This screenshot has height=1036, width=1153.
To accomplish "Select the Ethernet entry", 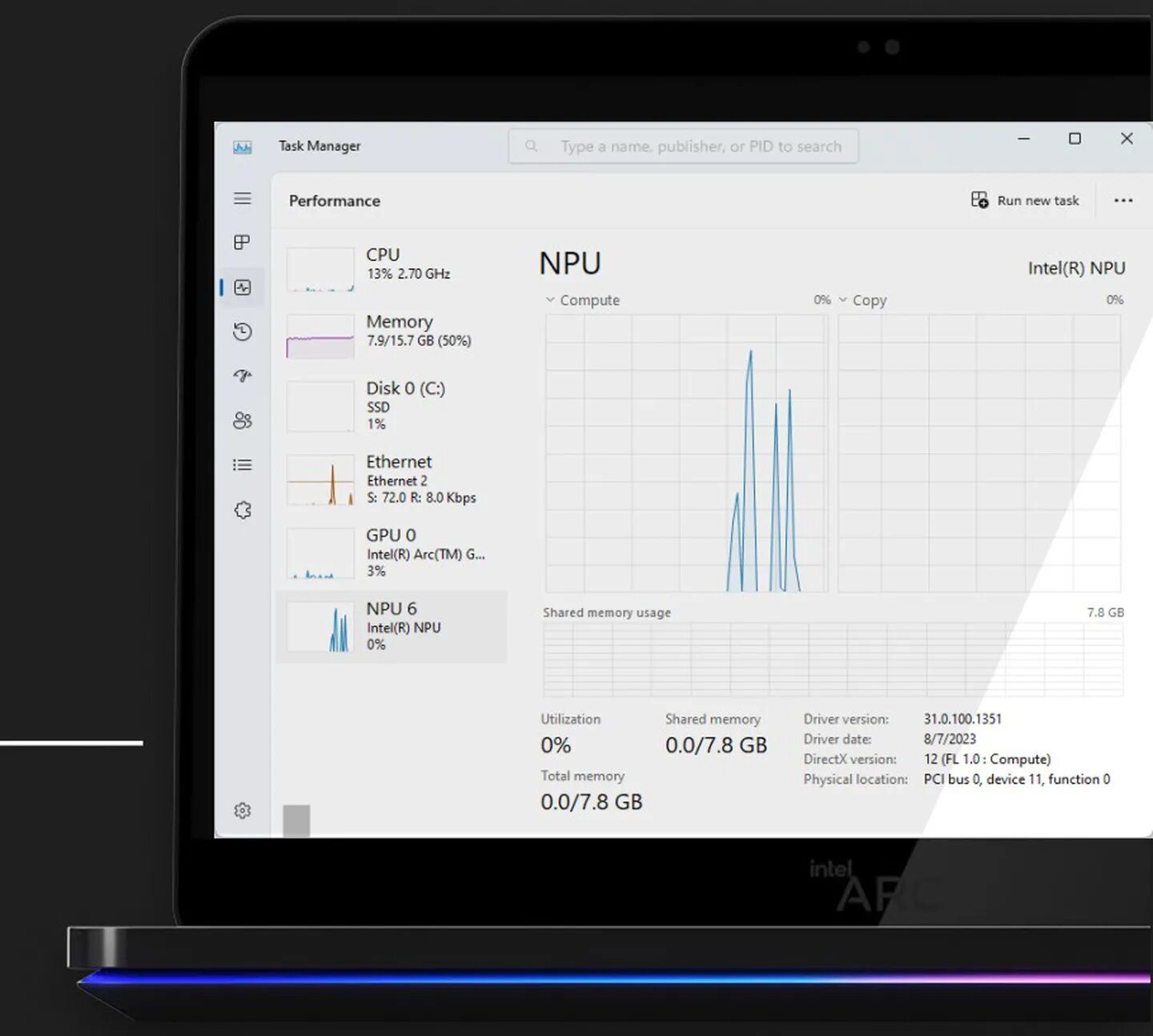I will tap(392, 479).
